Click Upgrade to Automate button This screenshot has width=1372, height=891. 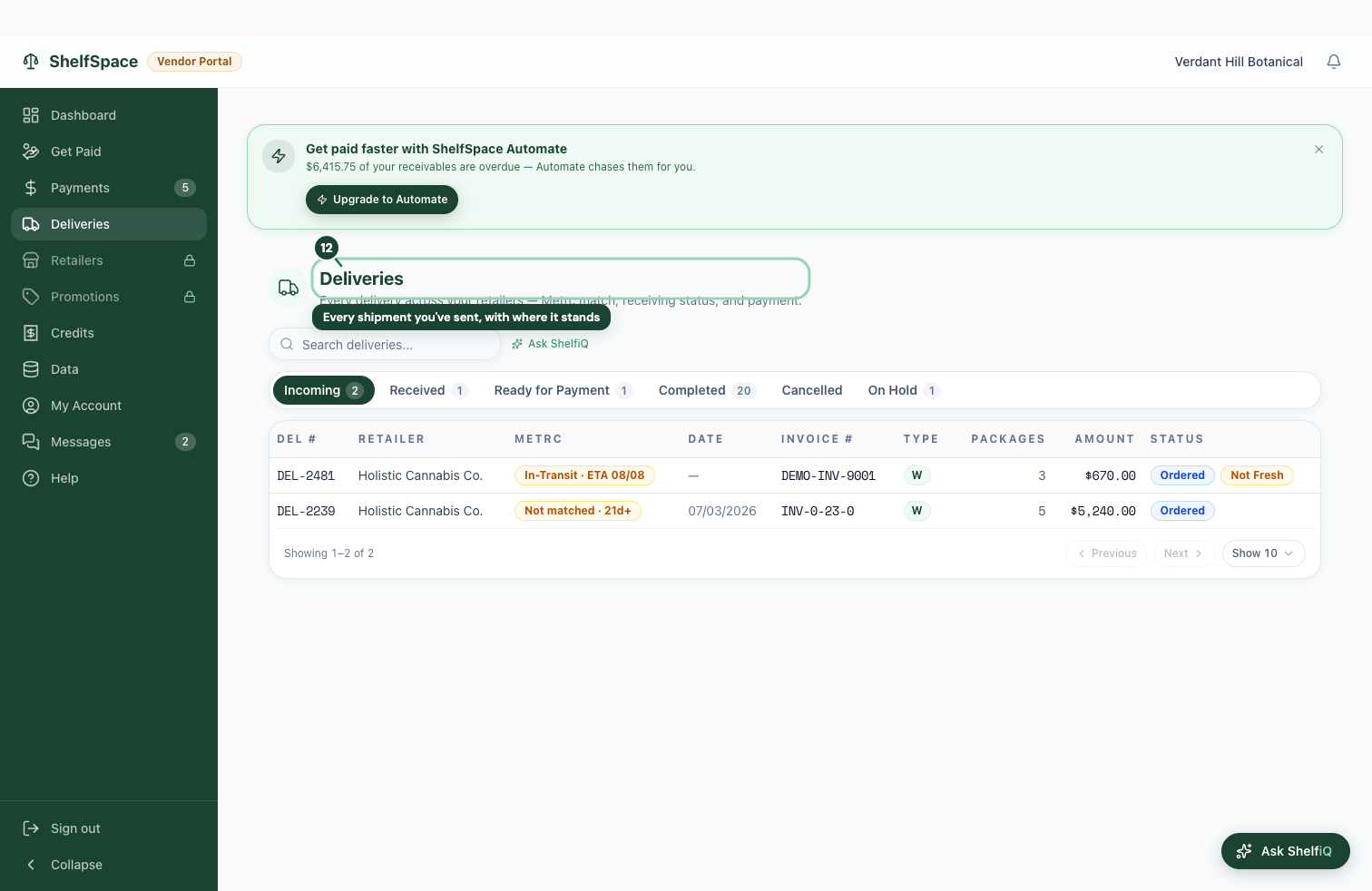382,200
